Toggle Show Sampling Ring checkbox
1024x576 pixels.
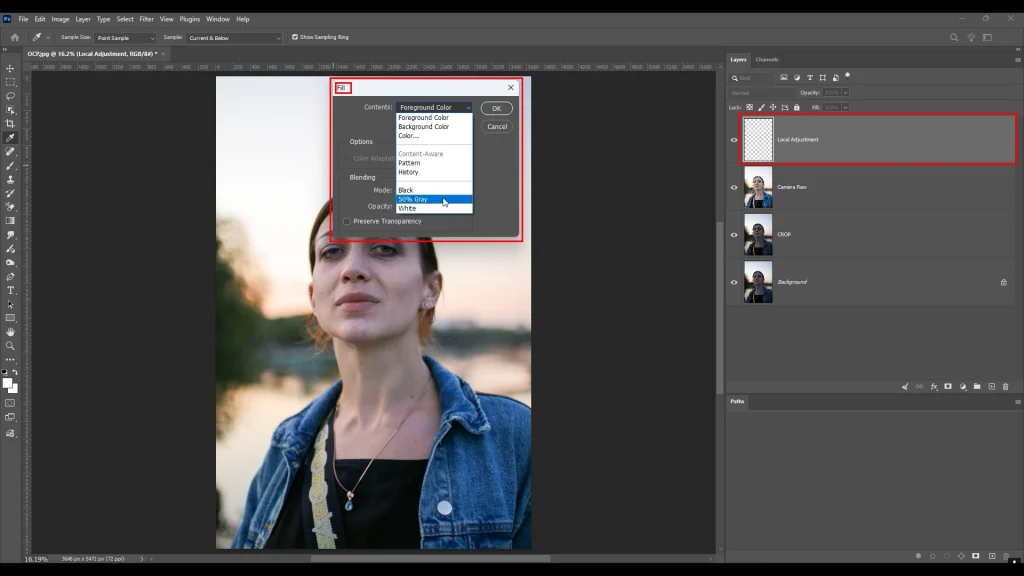(295, 37)
